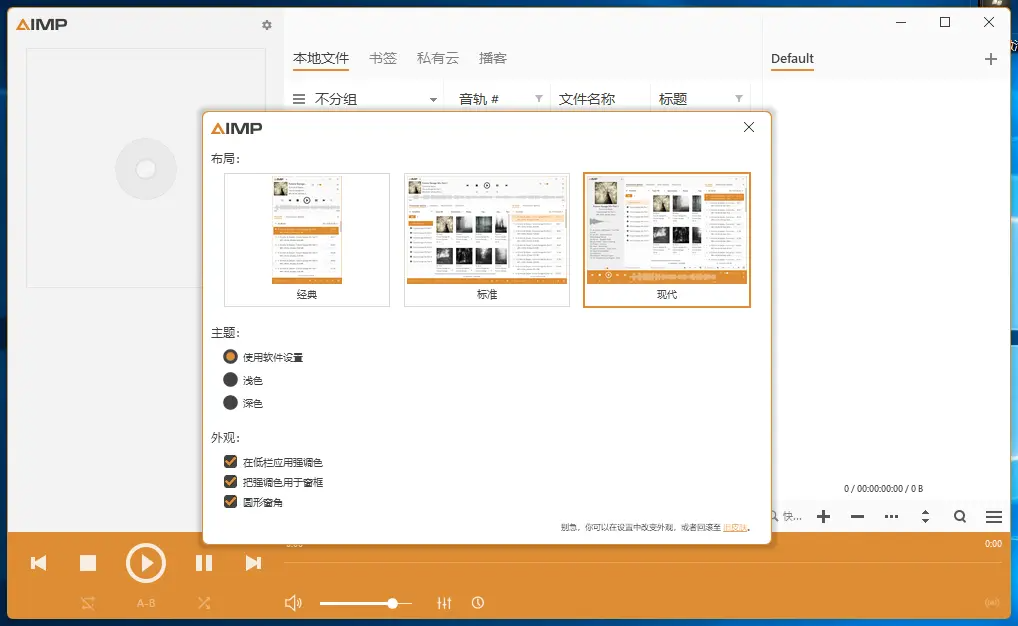
Task: Switch to the 播客 tab
Action: [x=493, y=58]
